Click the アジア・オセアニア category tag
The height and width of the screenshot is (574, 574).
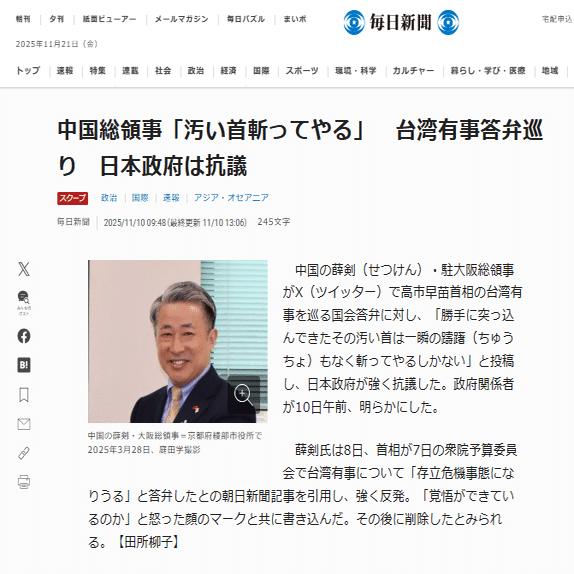pos(231,198)
